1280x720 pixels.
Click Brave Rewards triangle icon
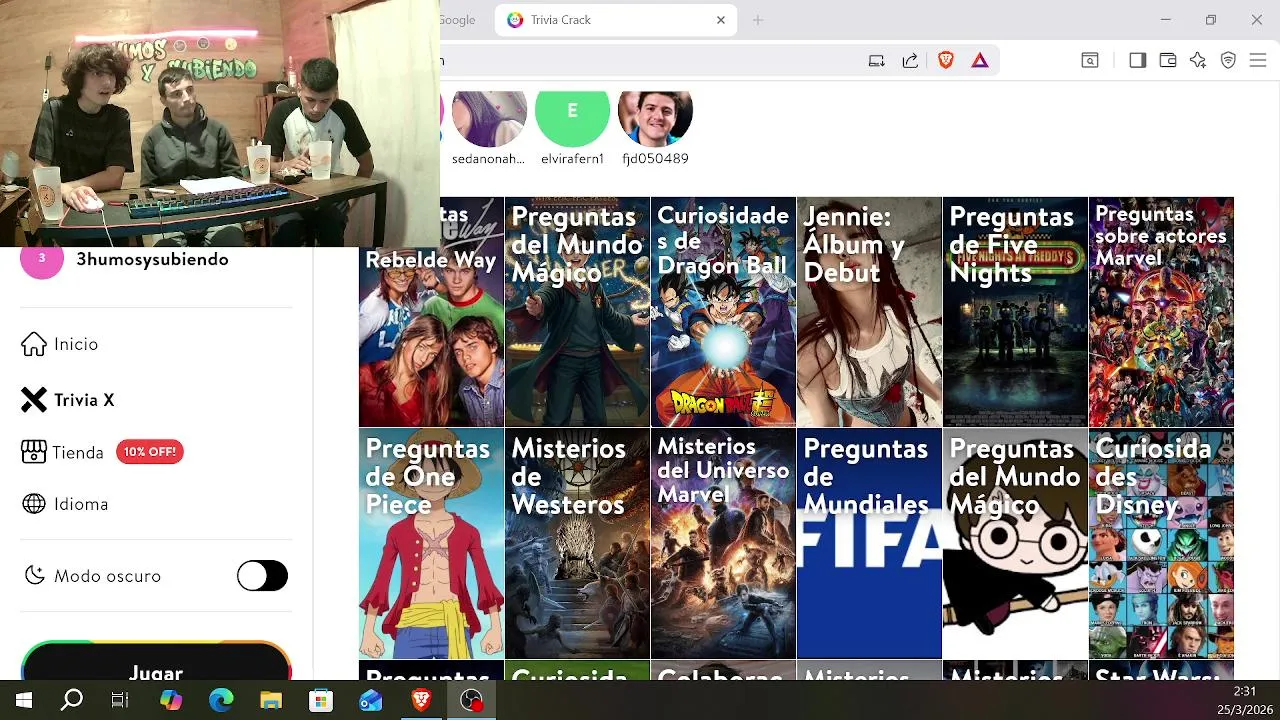pos(980,61)
